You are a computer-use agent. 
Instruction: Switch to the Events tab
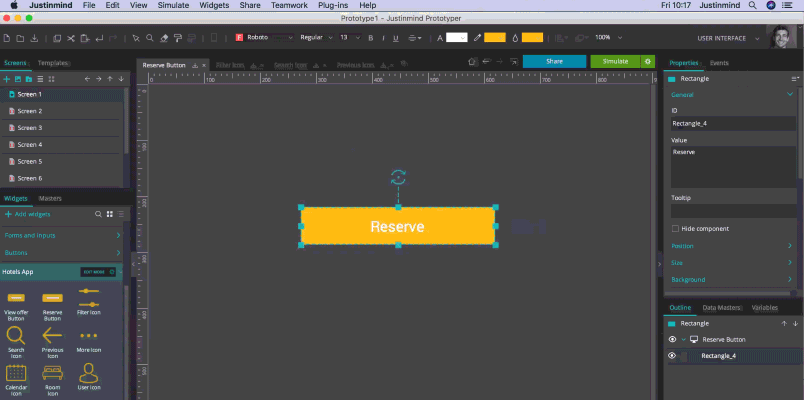click(719, 63)
